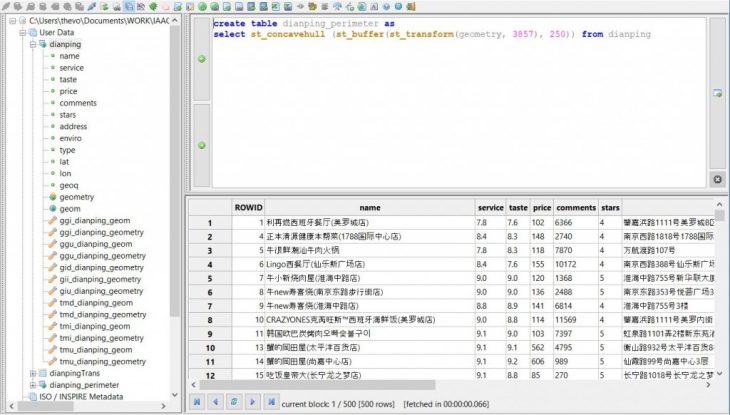Click the lower green SQL history forward arrow
Viewport: 730px width, 415px height.
point(201,145)
